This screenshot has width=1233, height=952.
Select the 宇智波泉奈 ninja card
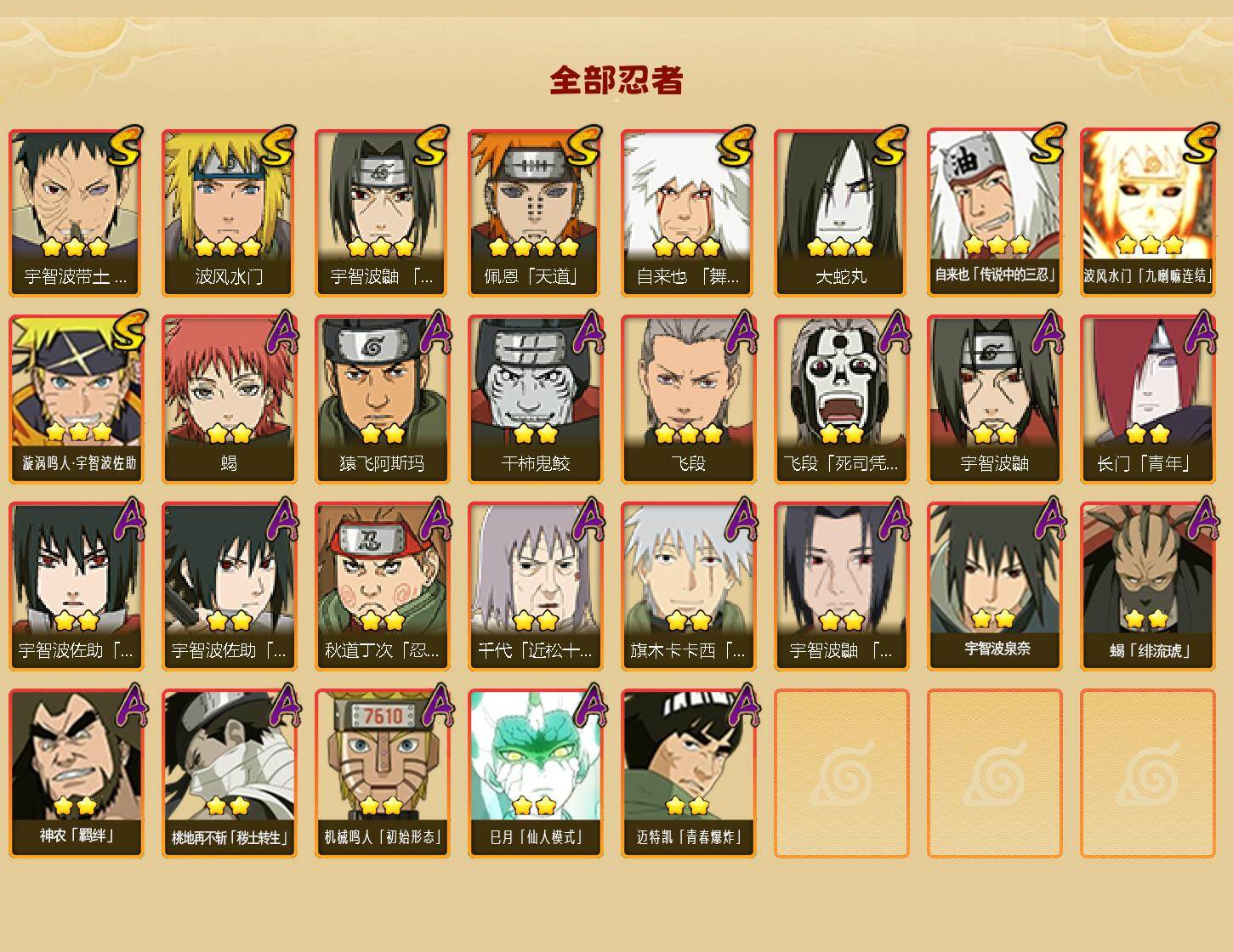coord(995,586)
